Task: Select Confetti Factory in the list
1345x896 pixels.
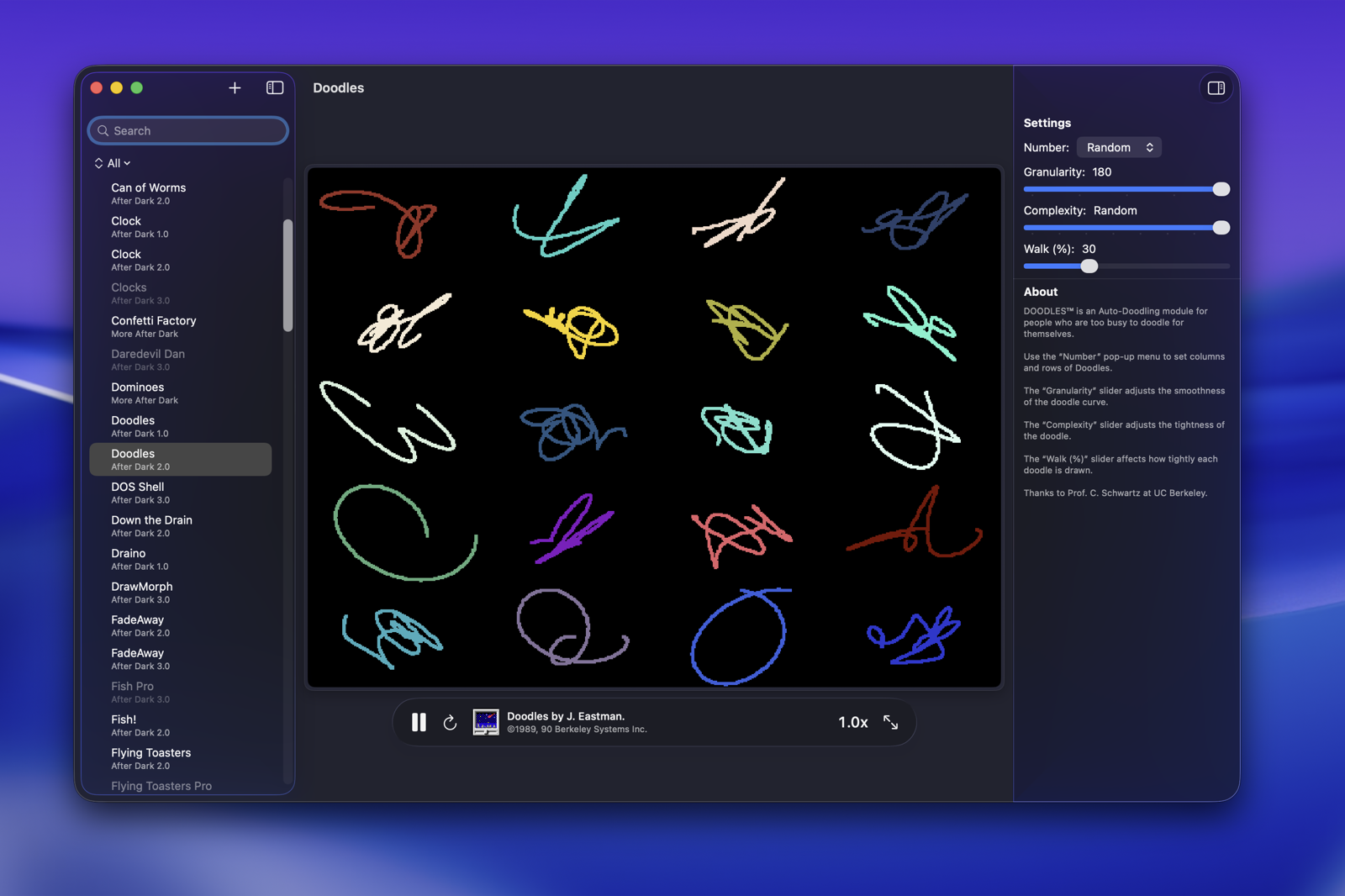Action: click(181, 327)
